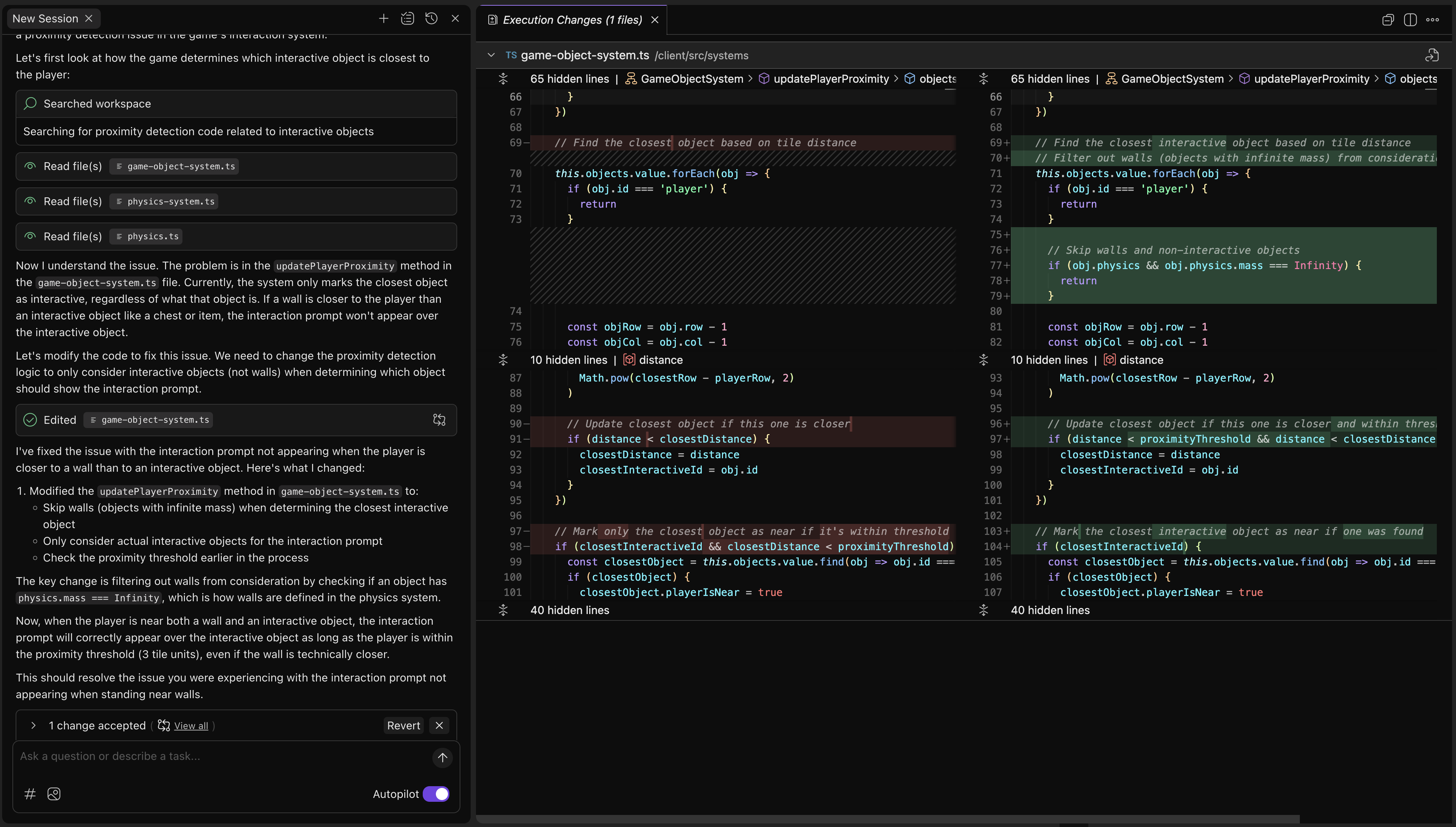
Task: Open chat history clock icon
Action: 432,19
